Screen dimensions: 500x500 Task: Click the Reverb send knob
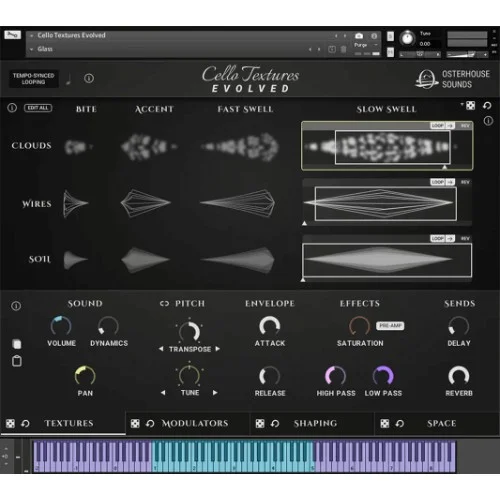point(459,376)
